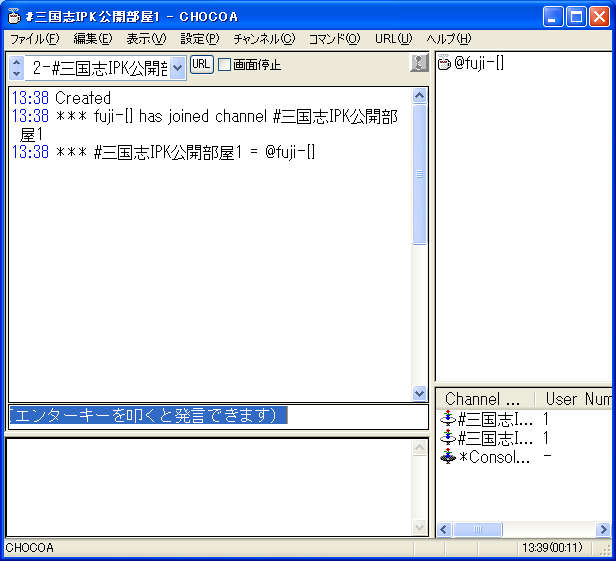Click the channel switcher up/down spinner
616x561 pixels.
(x=16, y=68)
